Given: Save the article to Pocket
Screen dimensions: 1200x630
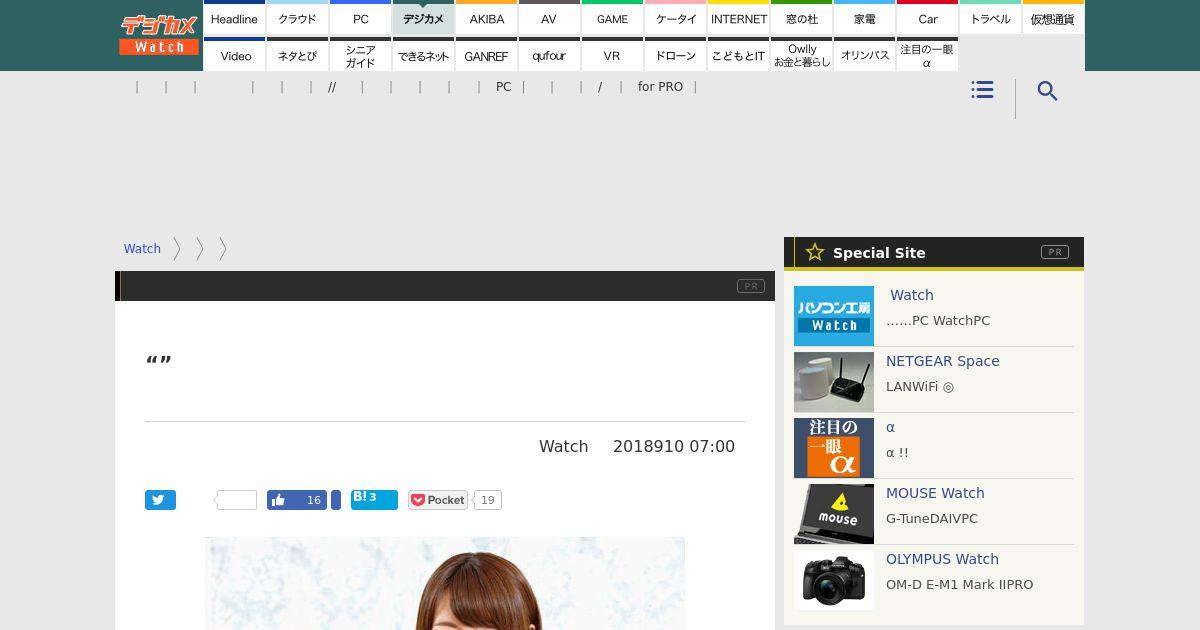Looking at the screenshot, I should pyautogui.click(x=438, y=500).
